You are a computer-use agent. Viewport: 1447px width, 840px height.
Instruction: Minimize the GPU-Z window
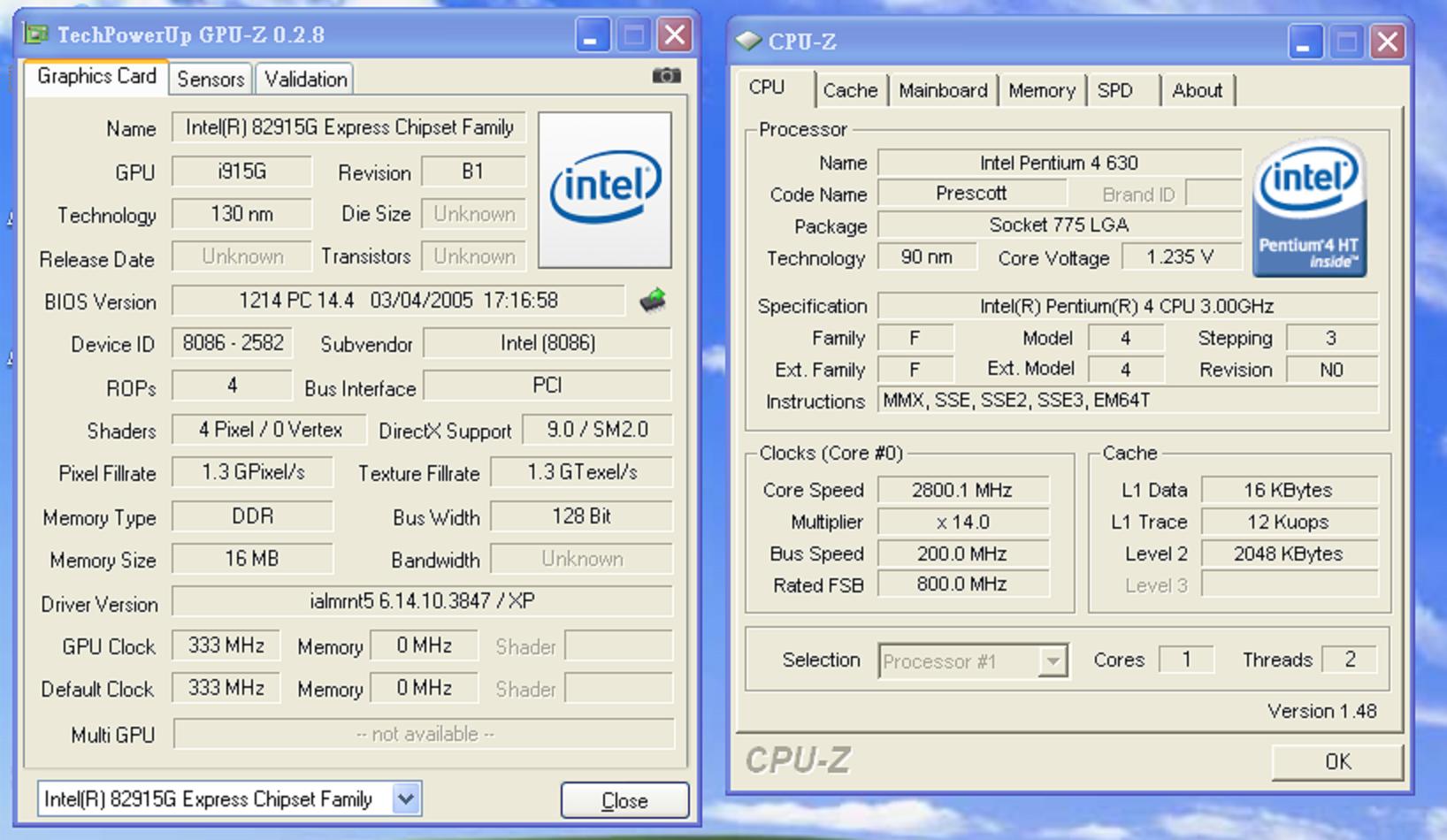592,35
